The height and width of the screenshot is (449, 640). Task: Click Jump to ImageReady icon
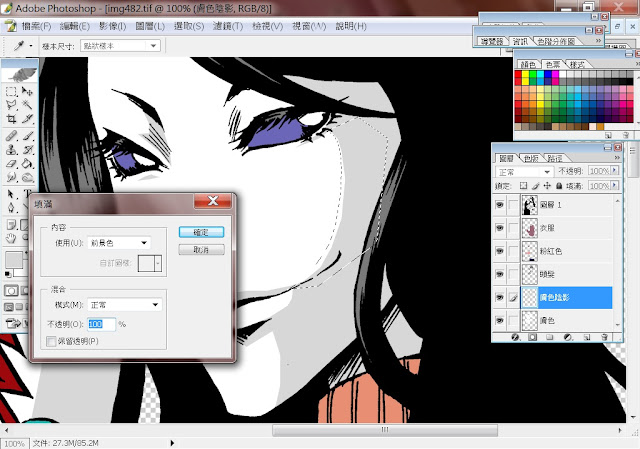[13, 324]
